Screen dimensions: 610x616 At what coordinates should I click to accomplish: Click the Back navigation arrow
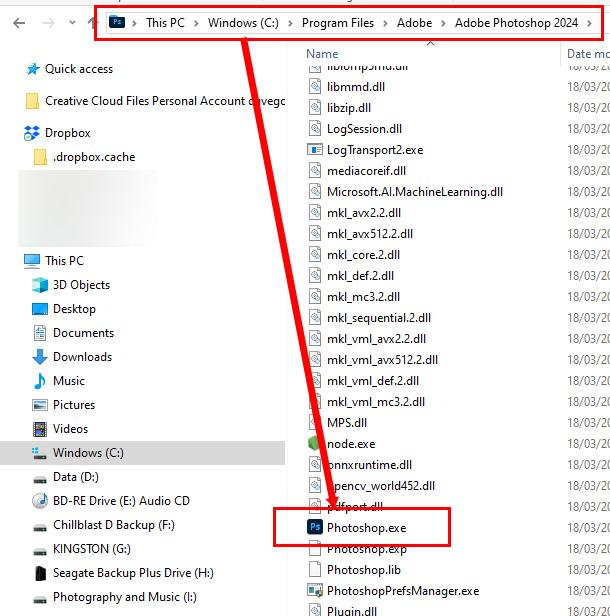pos(18,23)
